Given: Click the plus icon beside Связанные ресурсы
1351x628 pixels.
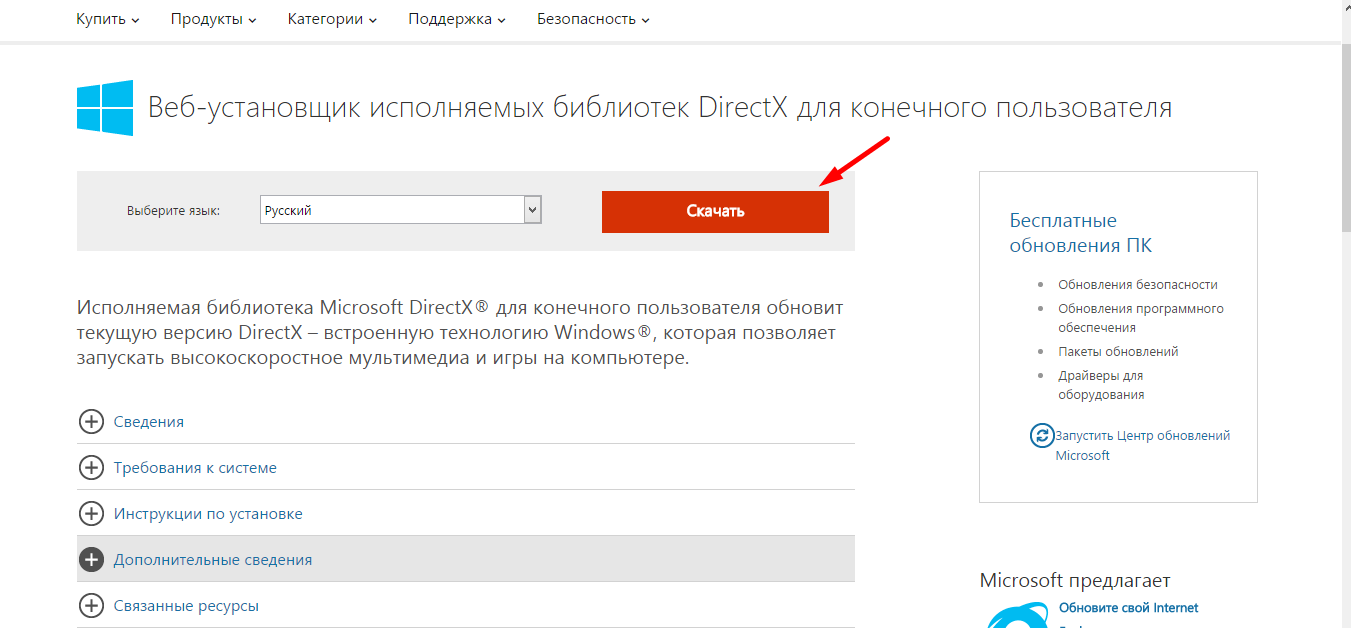Looking at the screenshot, I should coord(91,606).
